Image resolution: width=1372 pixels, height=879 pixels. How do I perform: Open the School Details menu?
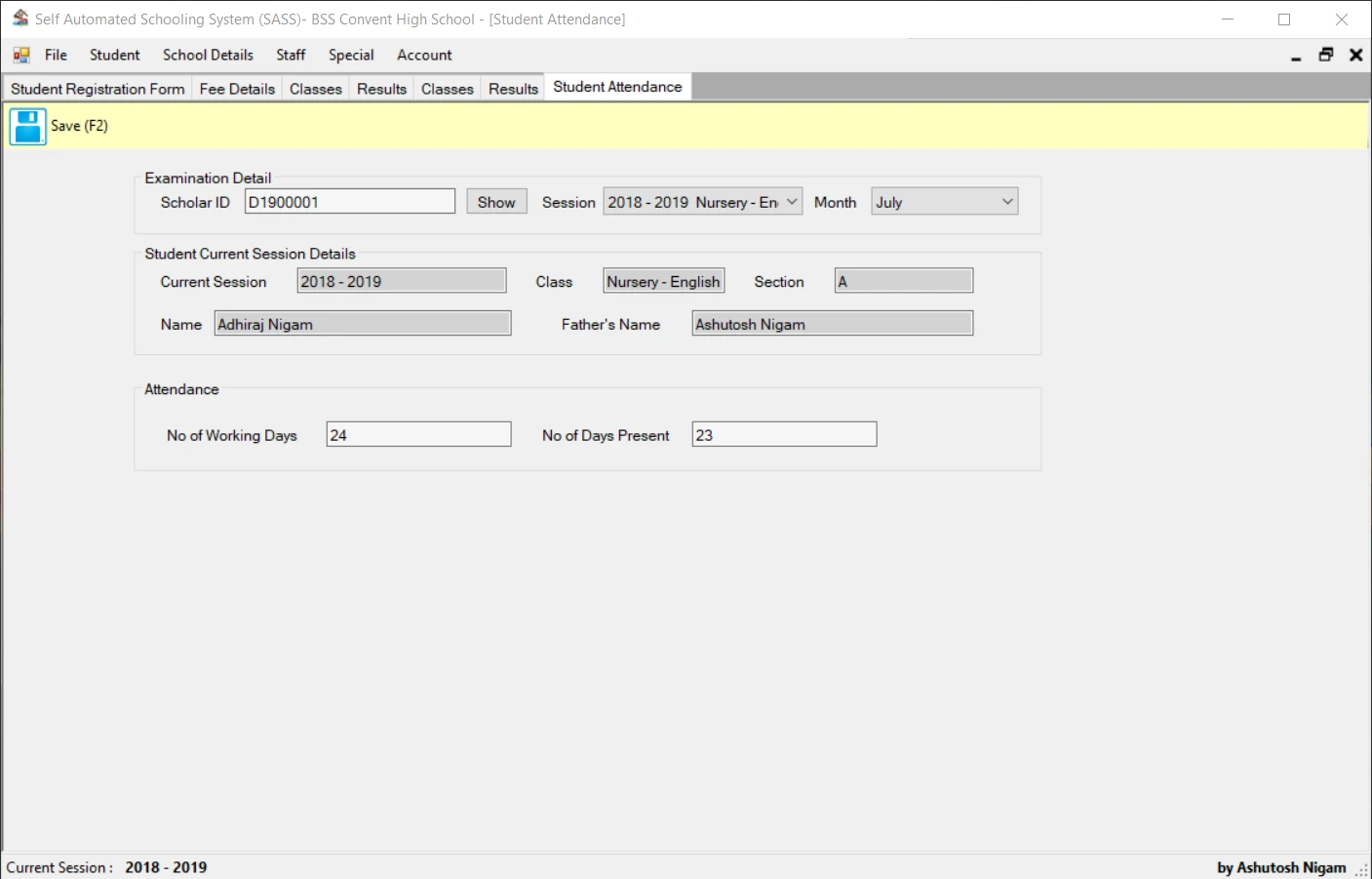tap(208, 55)
